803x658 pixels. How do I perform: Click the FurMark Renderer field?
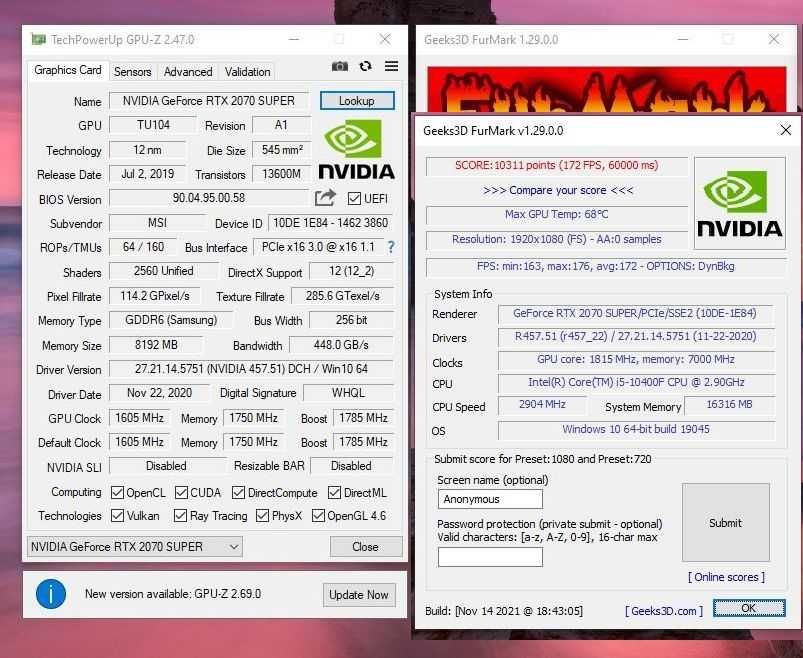click(636, 313)
